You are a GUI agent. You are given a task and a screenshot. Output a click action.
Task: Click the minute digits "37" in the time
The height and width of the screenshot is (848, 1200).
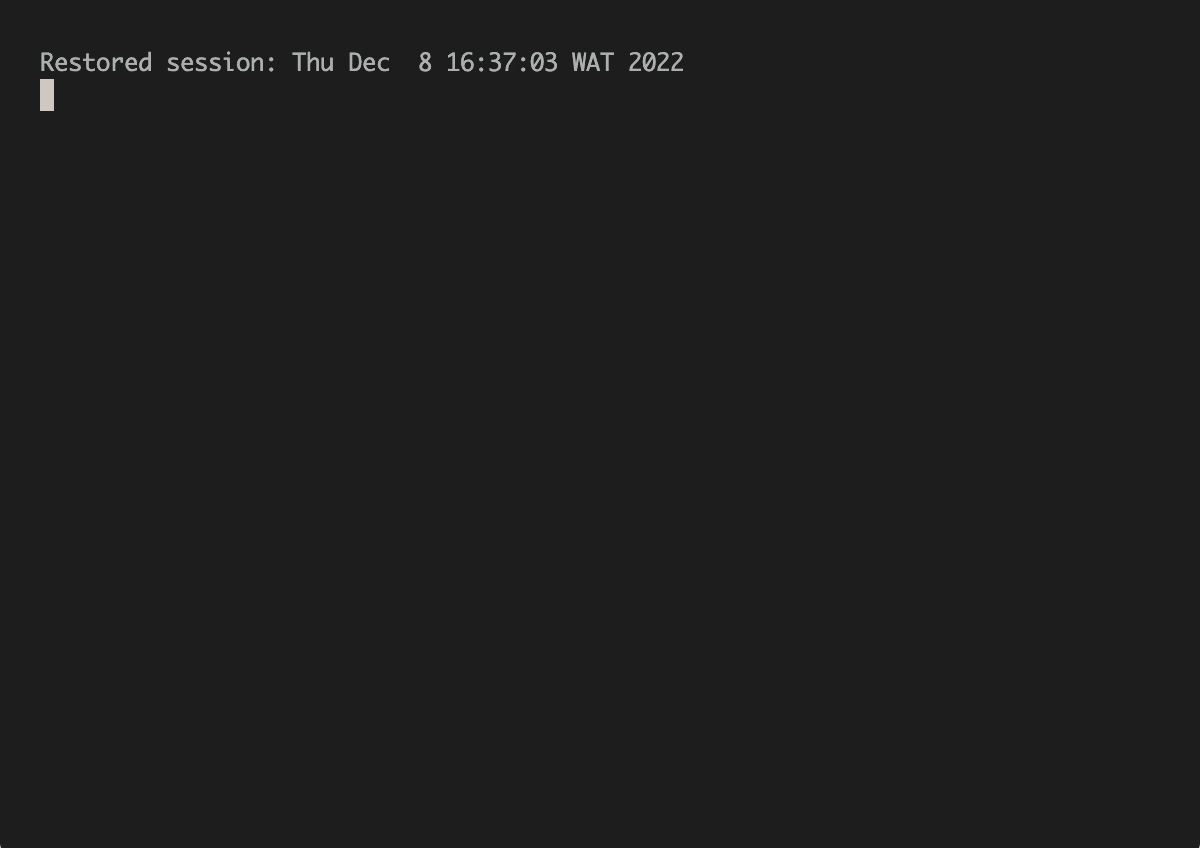502,62
